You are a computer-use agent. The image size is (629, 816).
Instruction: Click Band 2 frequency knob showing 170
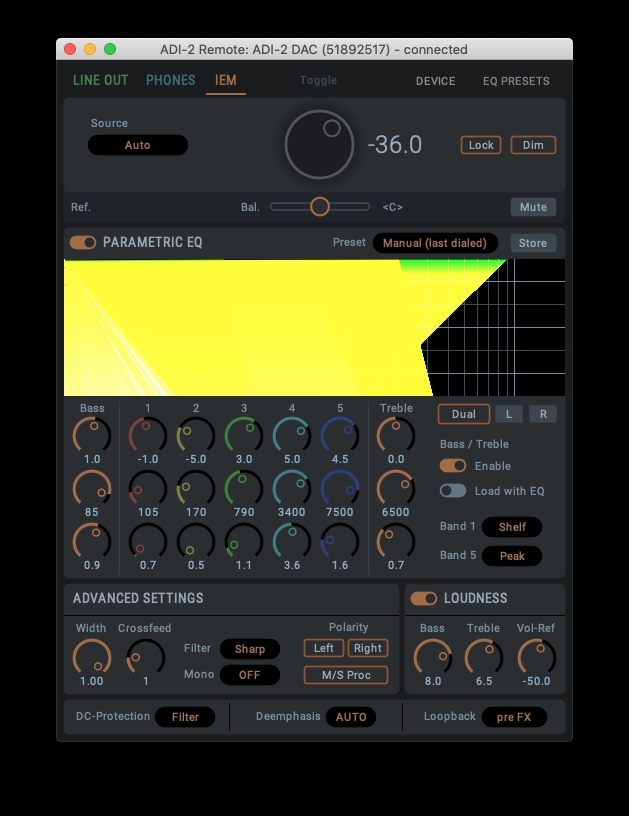[x=196, y=488]
